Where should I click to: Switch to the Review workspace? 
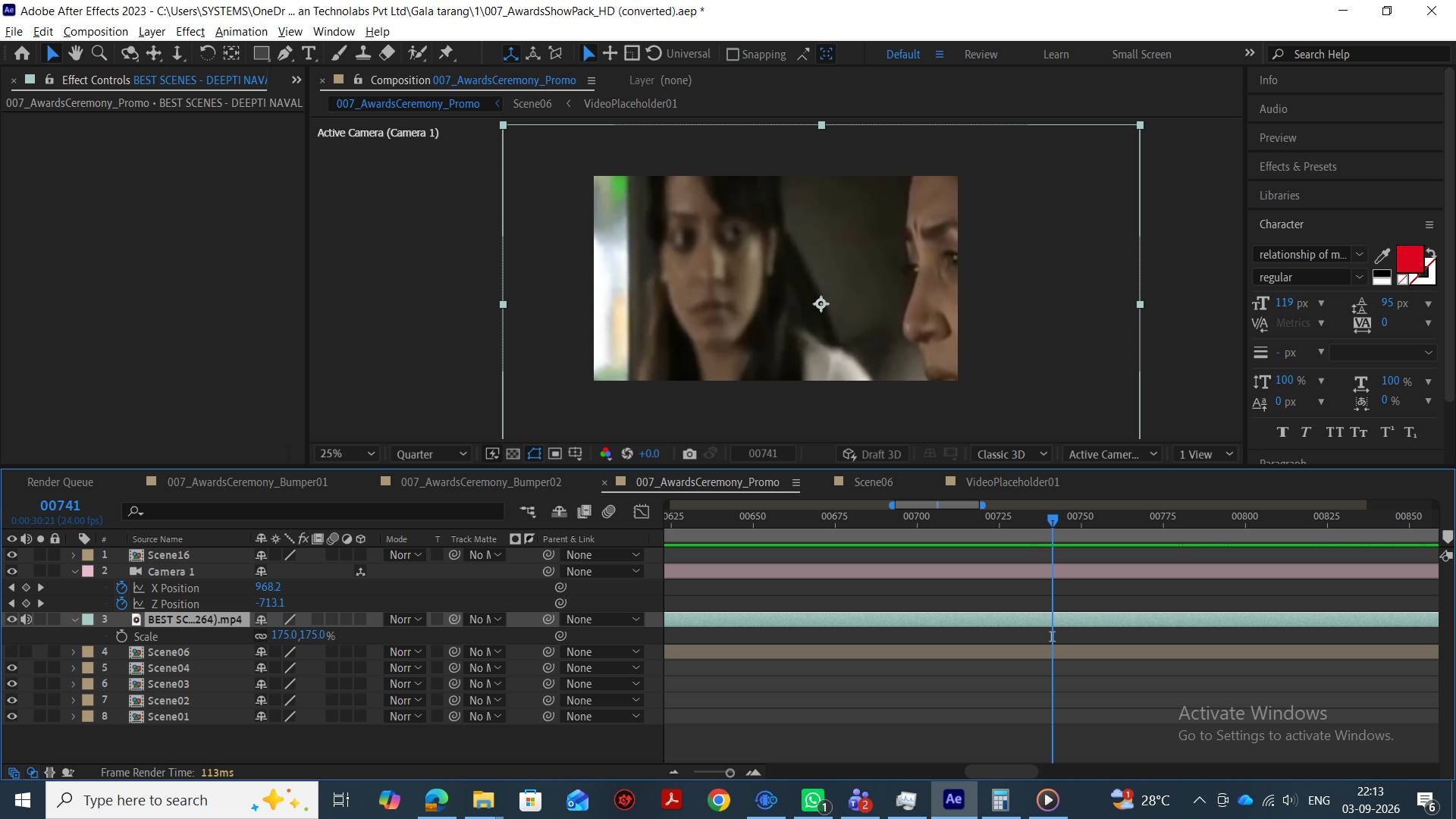(981, 55)
